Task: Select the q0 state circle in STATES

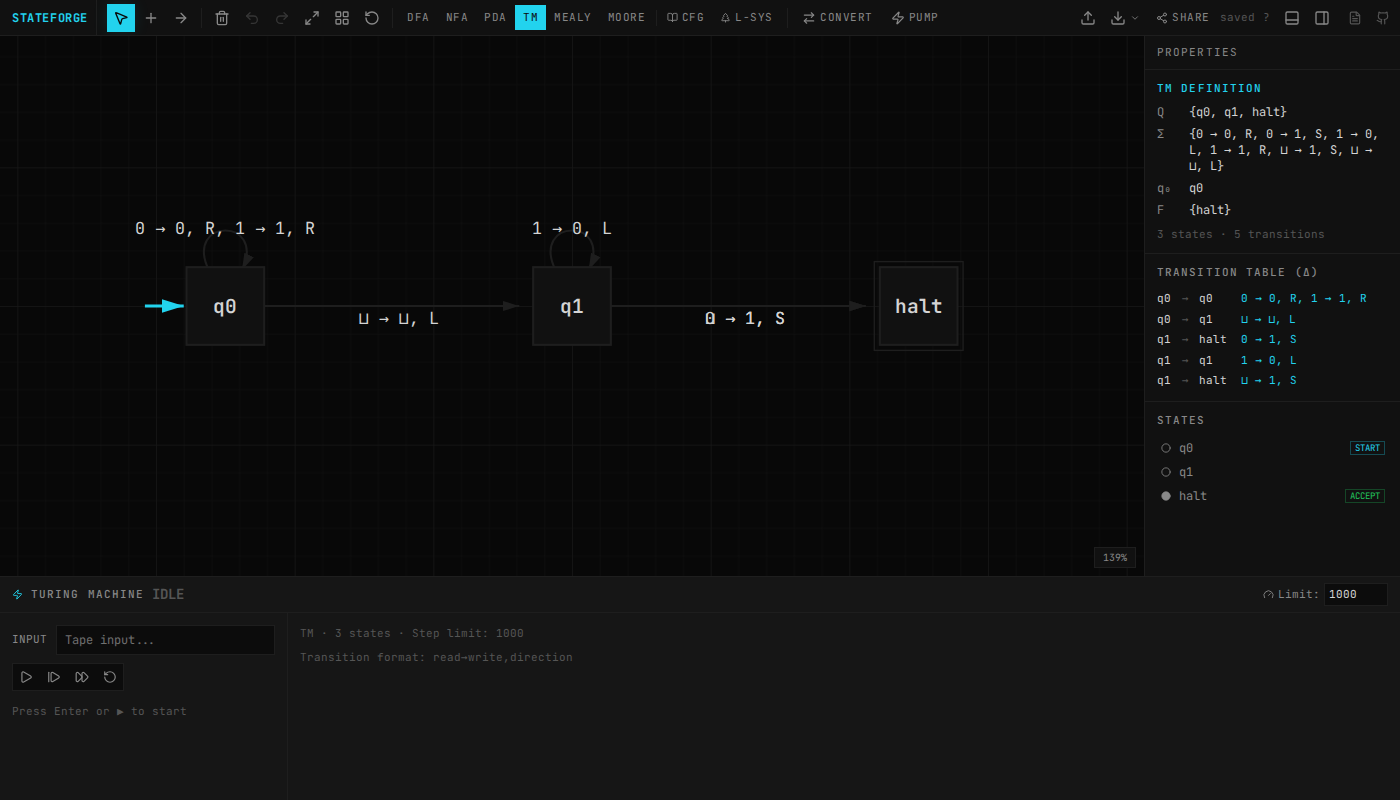Action: [1166, 447]
